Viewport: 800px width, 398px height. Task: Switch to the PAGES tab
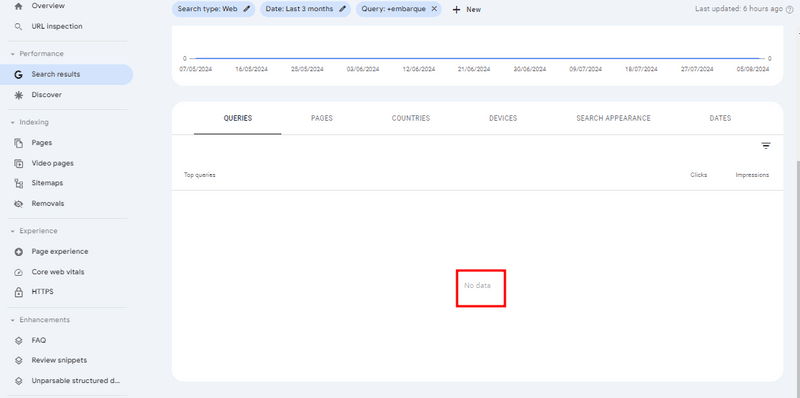[322, 118]
